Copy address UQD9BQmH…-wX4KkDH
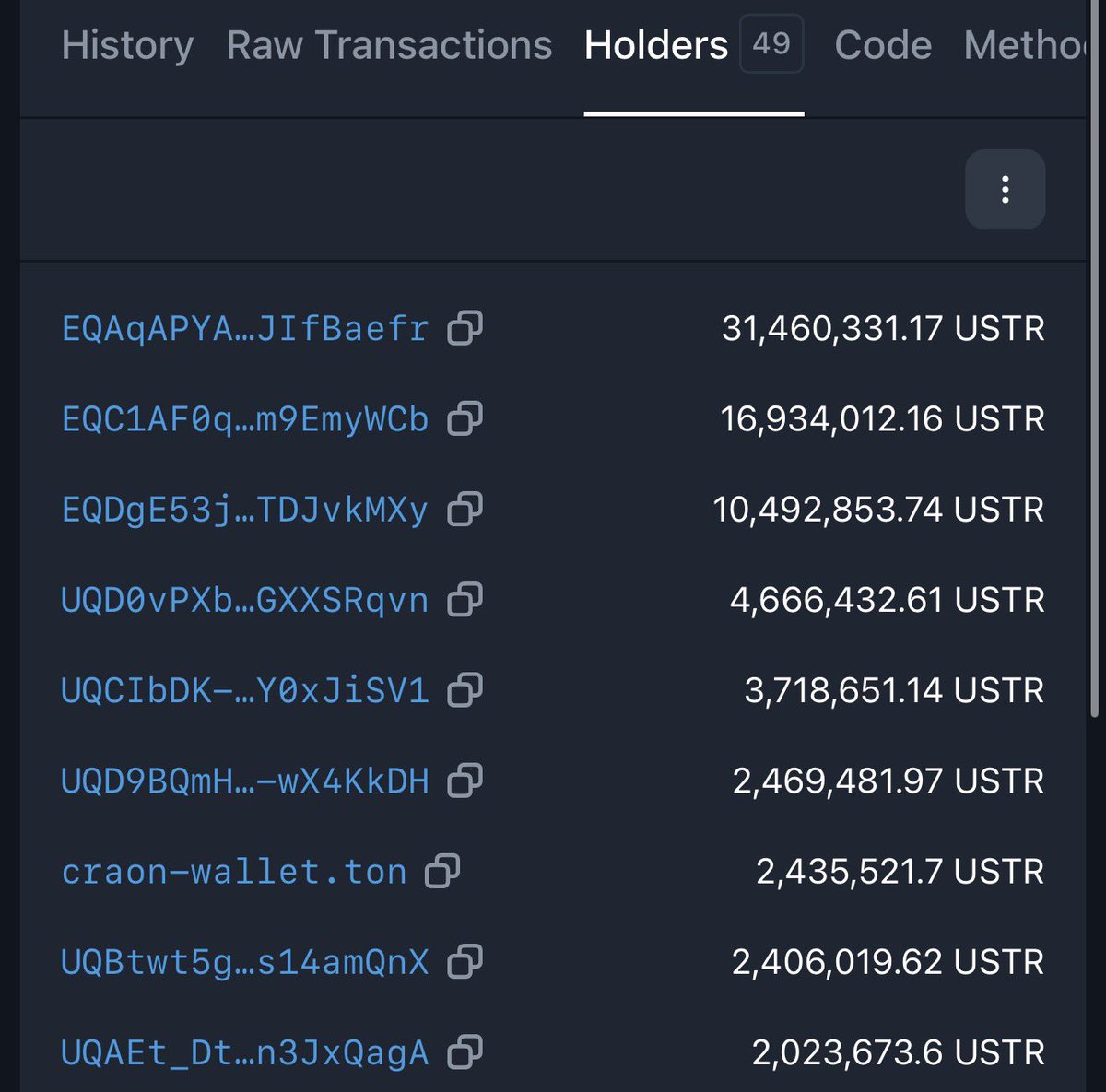 click(465, 781)
